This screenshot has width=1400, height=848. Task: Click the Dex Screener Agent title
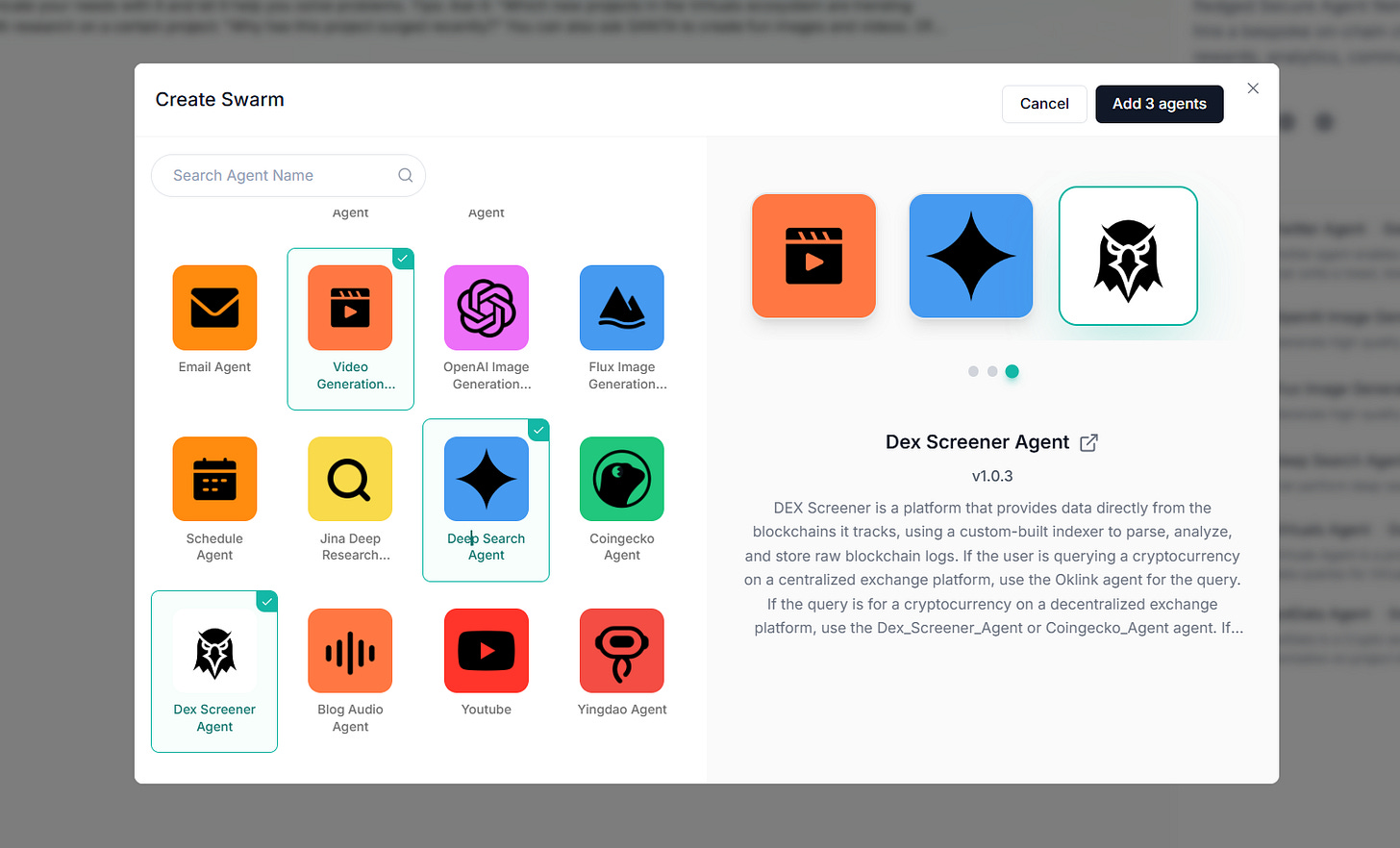pos(977,442)
